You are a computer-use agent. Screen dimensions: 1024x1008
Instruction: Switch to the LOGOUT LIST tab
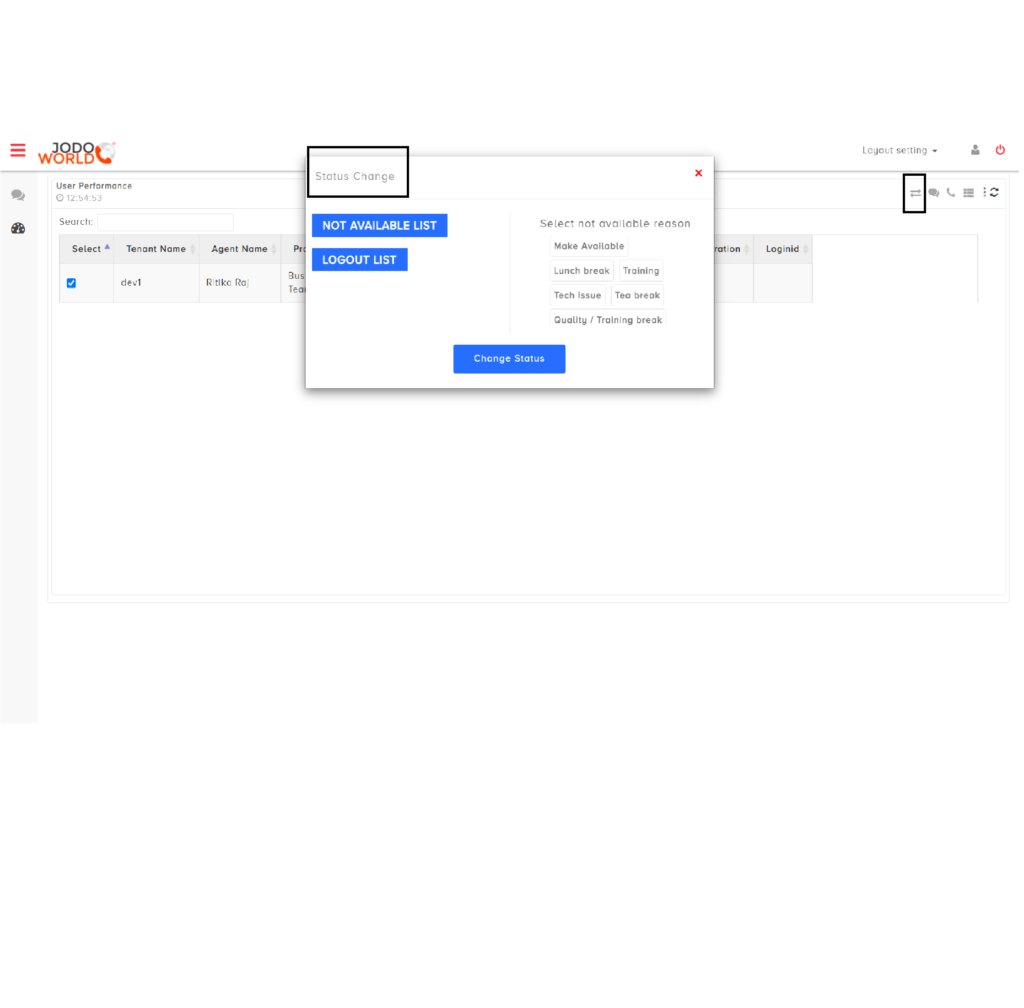[x=359, y=259]
